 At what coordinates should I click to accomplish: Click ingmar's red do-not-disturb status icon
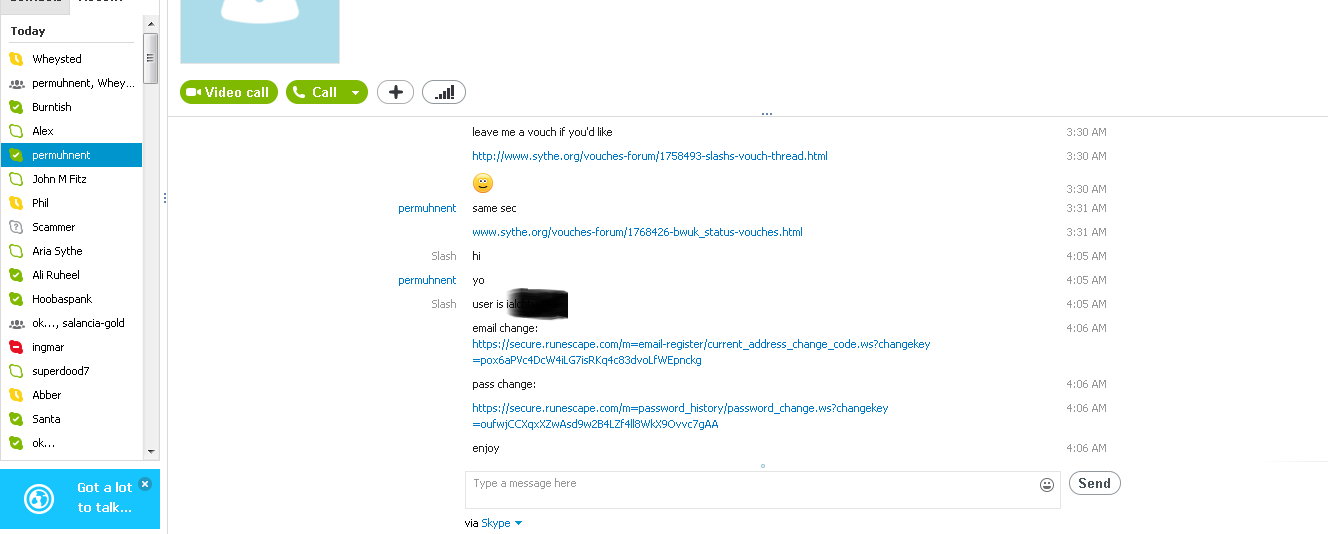[16, 347]
